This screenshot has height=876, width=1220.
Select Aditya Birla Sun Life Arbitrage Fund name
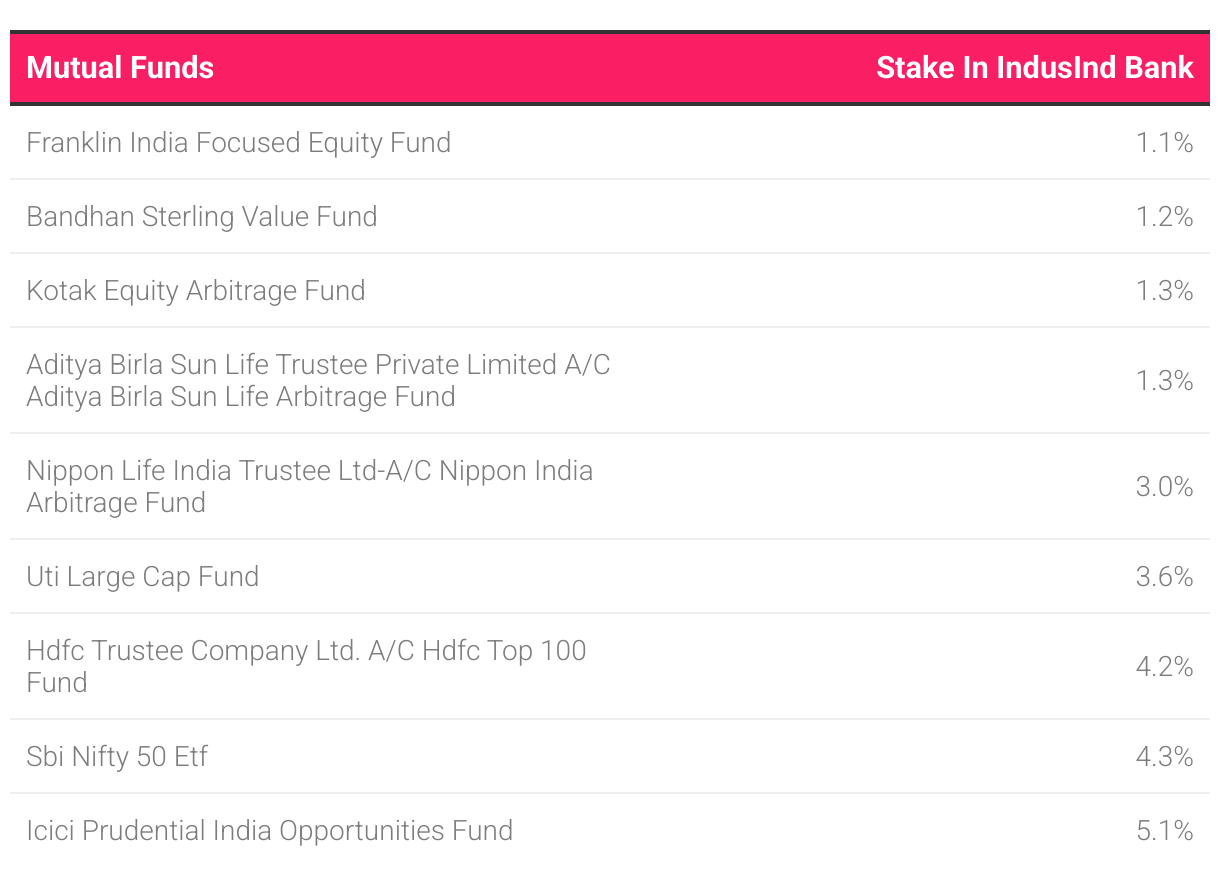[318, 381]
